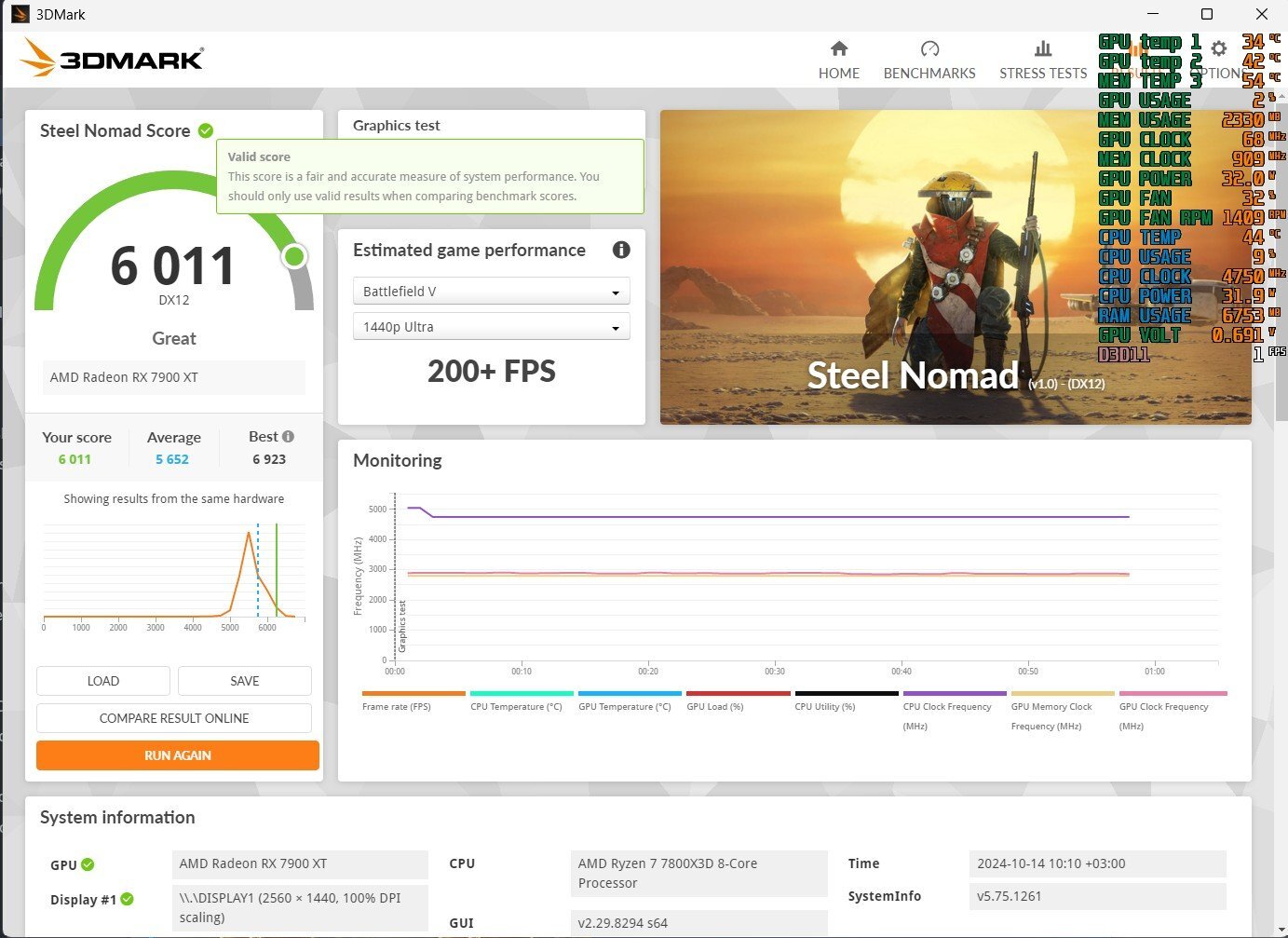Click the info icon next to Estimated game performance
The height and width of the screenshot is (938, 1288).
point(621,250)
